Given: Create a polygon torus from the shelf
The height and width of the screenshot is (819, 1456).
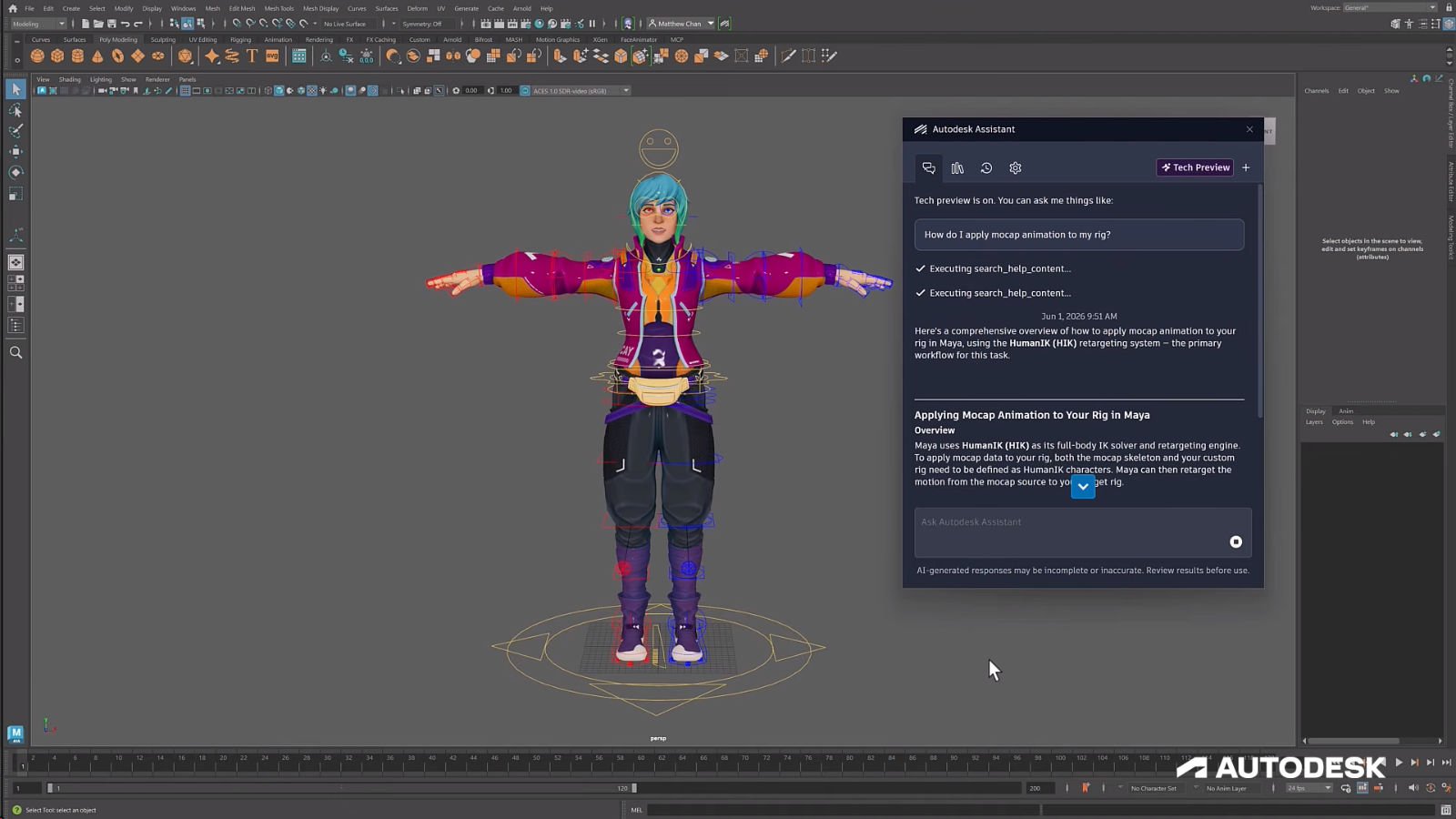Looking at the screenshot, I should click(x=117, y=56).
